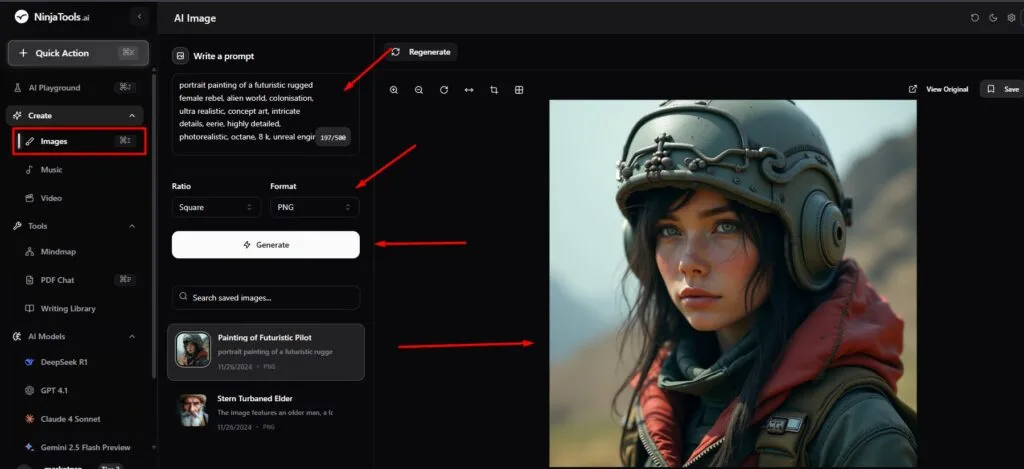This screenshot has height=469, width=1024.
Task: Click the refresh icon in top bar
Action: 975,18
